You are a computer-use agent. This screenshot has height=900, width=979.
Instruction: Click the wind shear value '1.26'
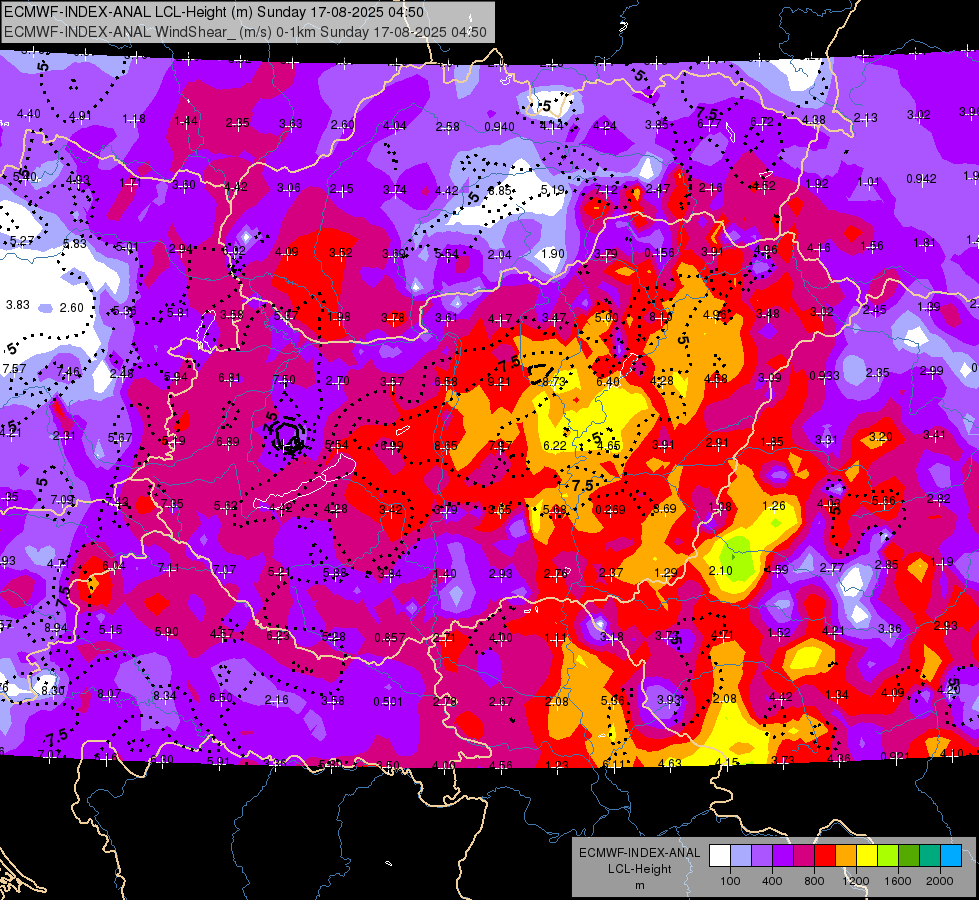click(x=774, y=505)
